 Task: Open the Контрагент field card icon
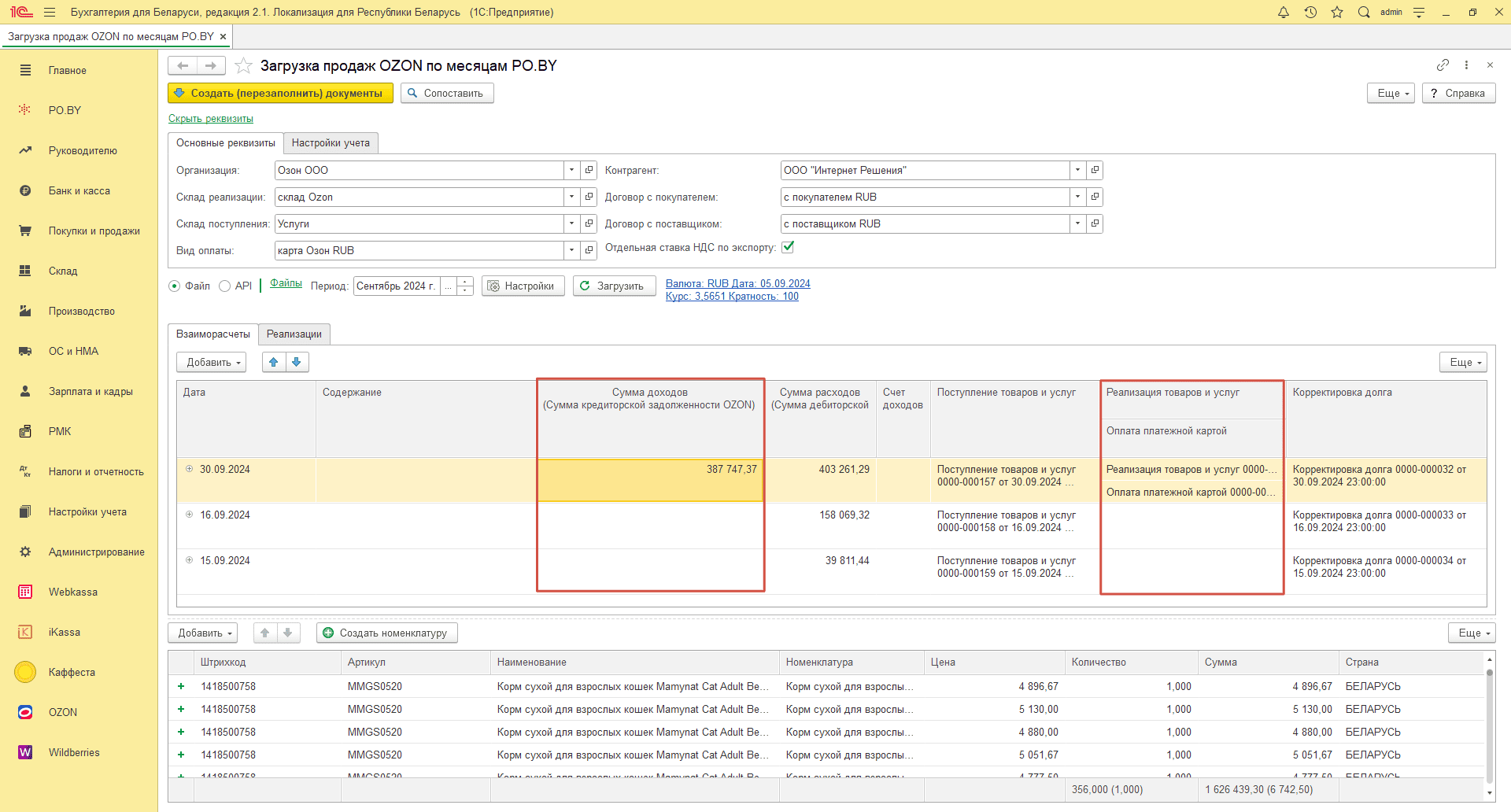coord(1095,170)
